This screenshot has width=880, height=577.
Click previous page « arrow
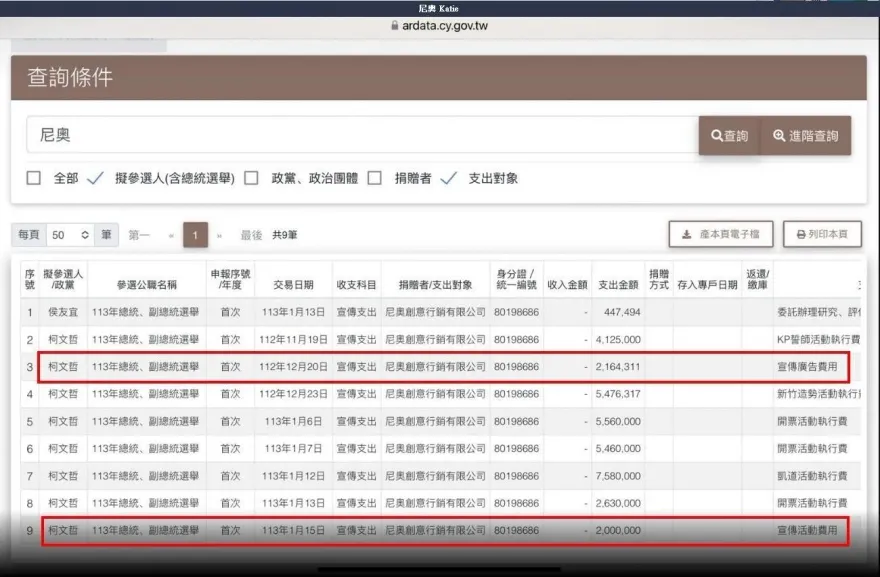tap(171, 235)
